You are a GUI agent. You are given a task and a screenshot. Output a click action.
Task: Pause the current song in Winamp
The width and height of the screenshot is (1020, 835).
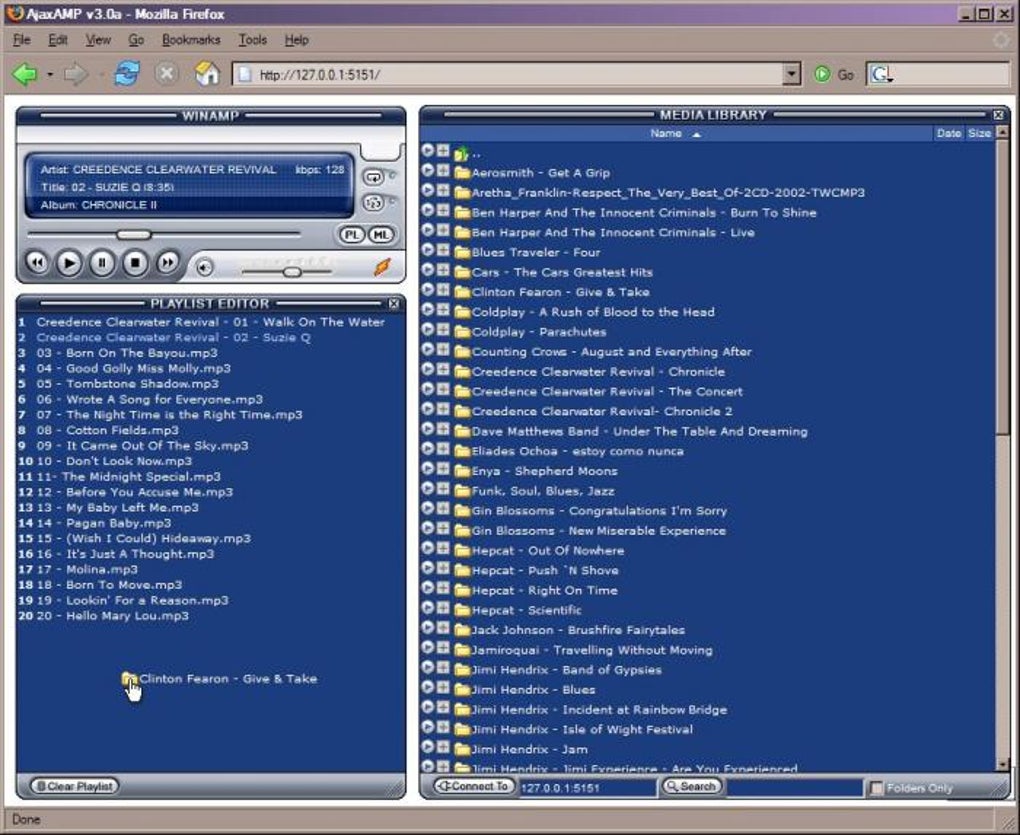pos(102,263)
